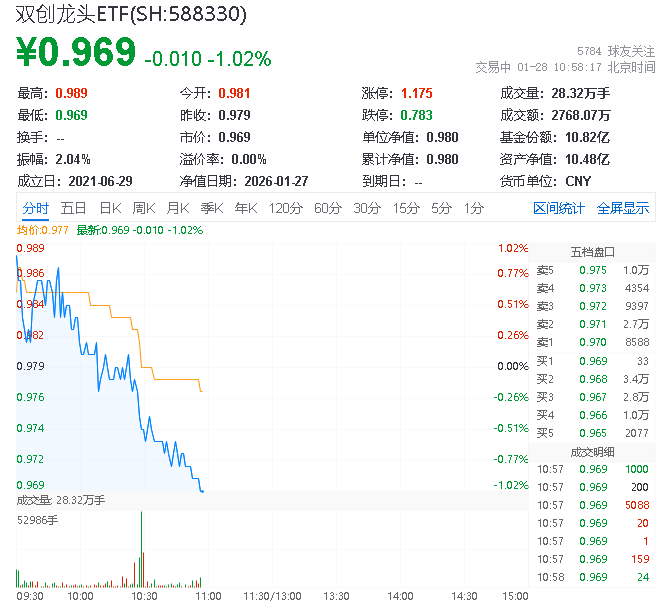Switch to the 1分 interval tab
The height and width of the screenshot is (615, 656).
click(473, 208)
